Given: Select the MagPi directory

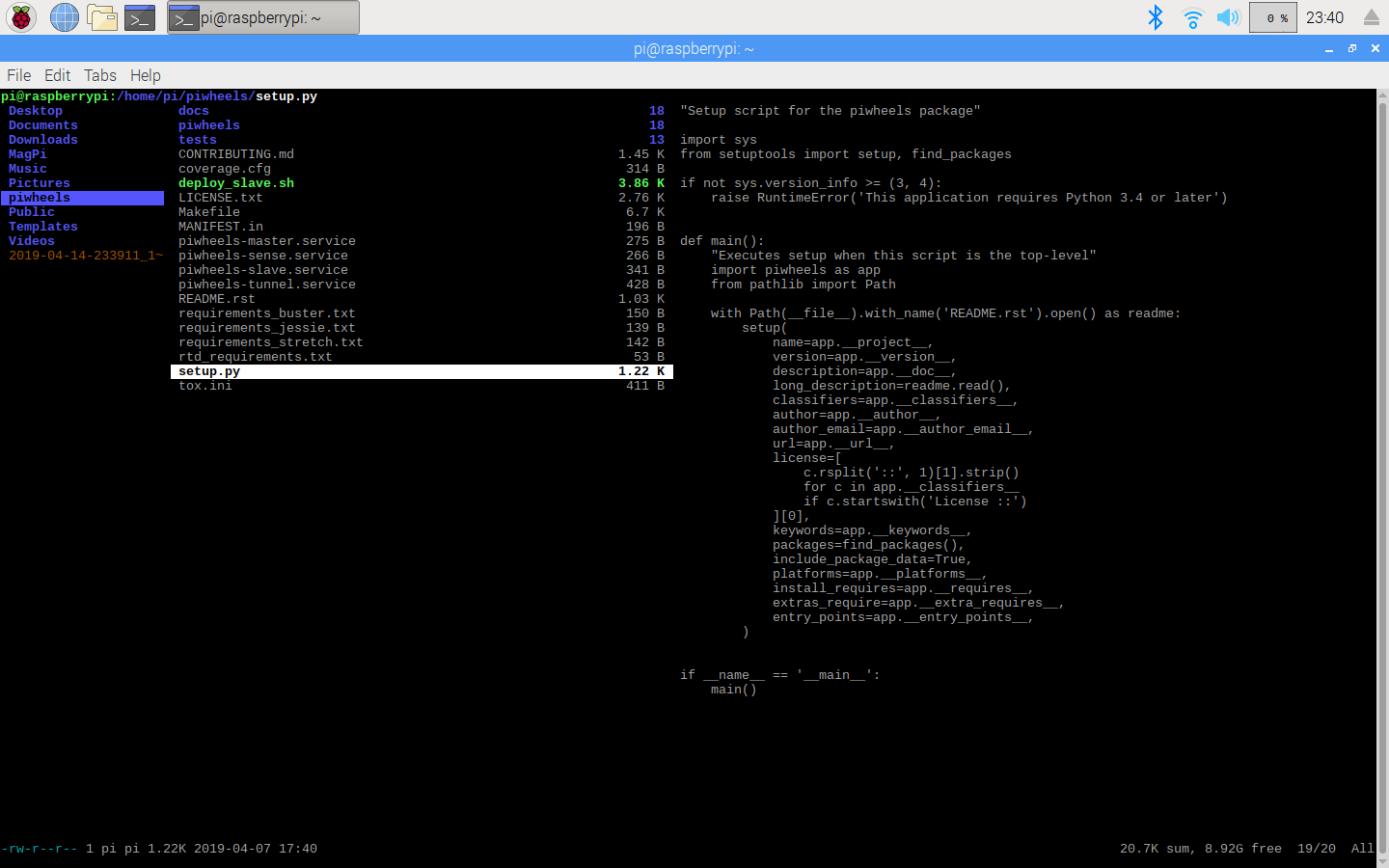Looking at the screenshot, I should tap(28, 154).
